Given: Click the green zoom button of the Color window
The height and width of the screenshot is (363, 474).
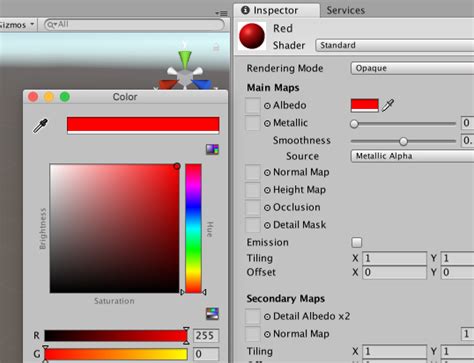Looking at the screenshot, I should coord(65,97).
